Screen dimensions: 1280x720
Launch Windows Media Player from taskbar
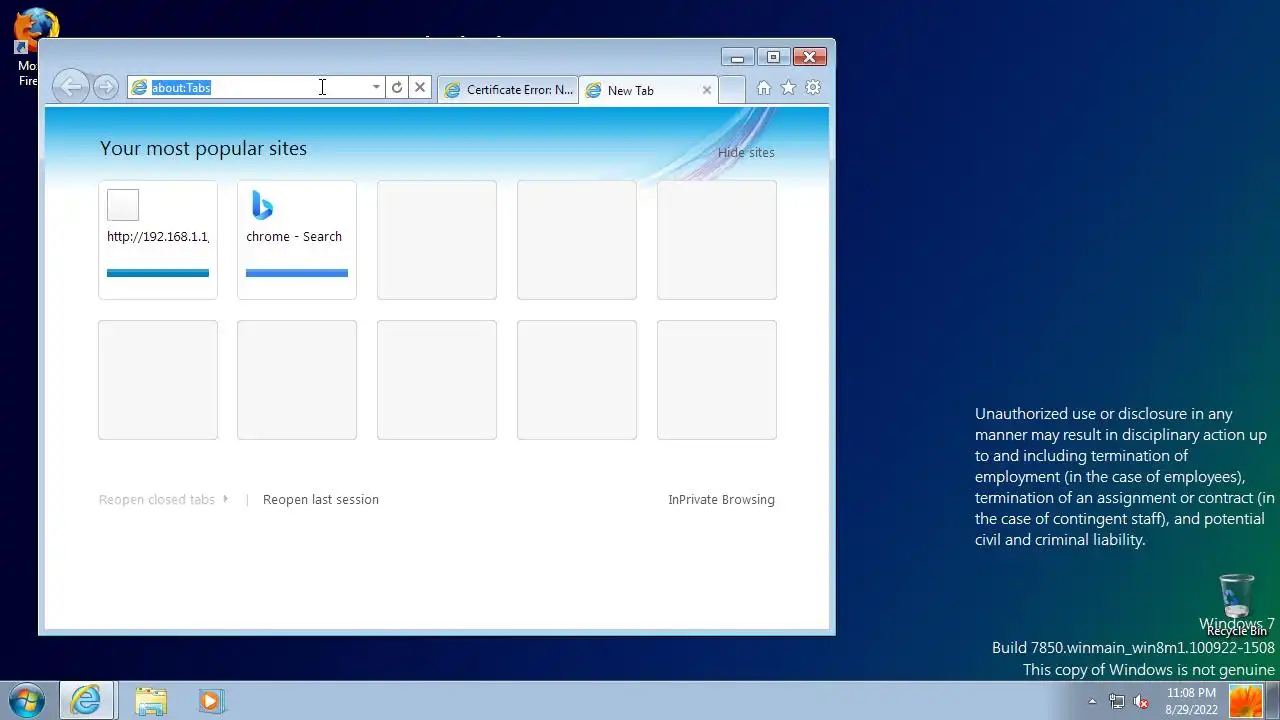[x=210, y=701]
